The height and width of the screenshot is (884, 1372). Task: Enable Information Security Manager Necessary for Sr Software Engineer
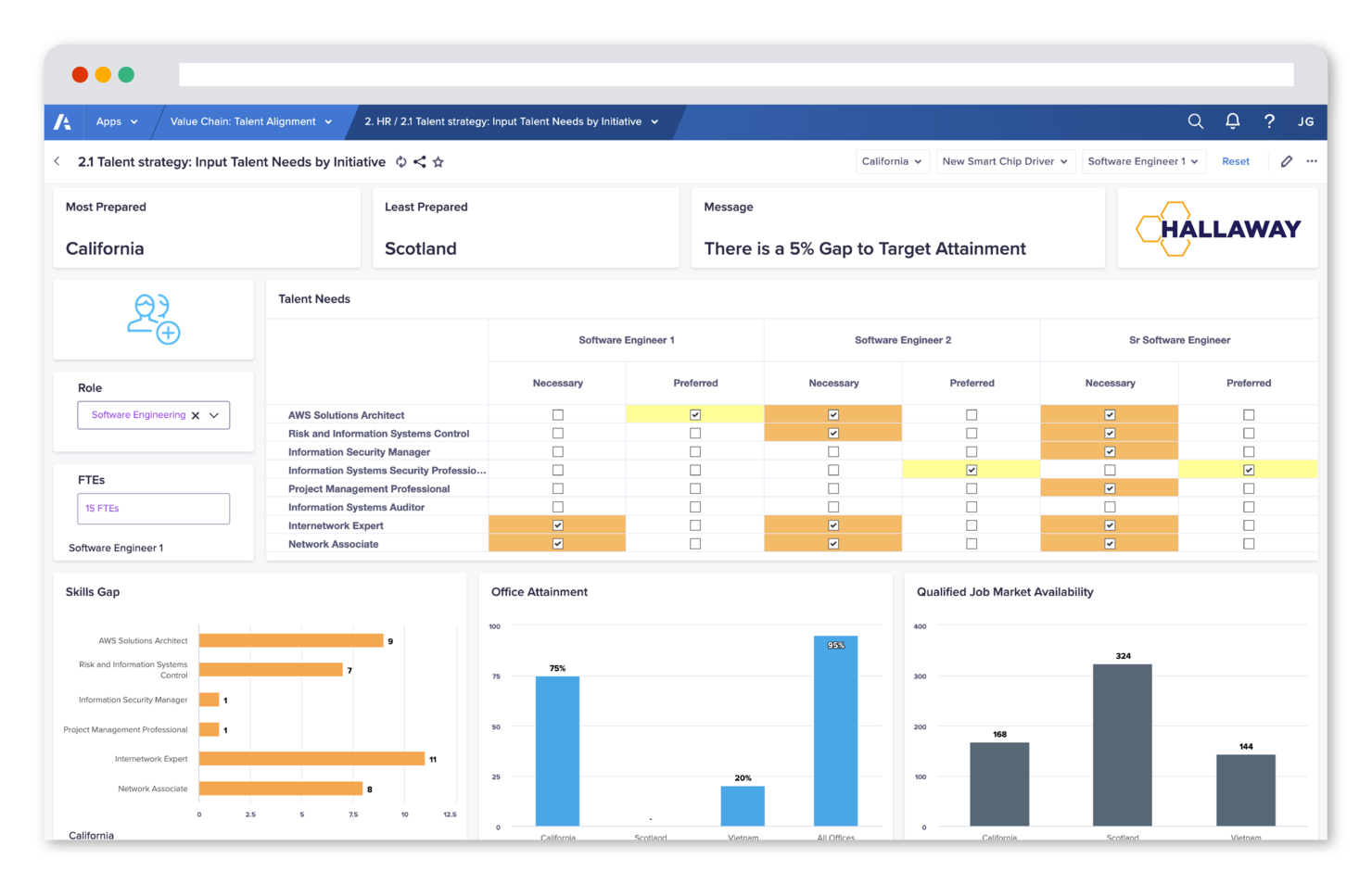(x=1109, y=451)
